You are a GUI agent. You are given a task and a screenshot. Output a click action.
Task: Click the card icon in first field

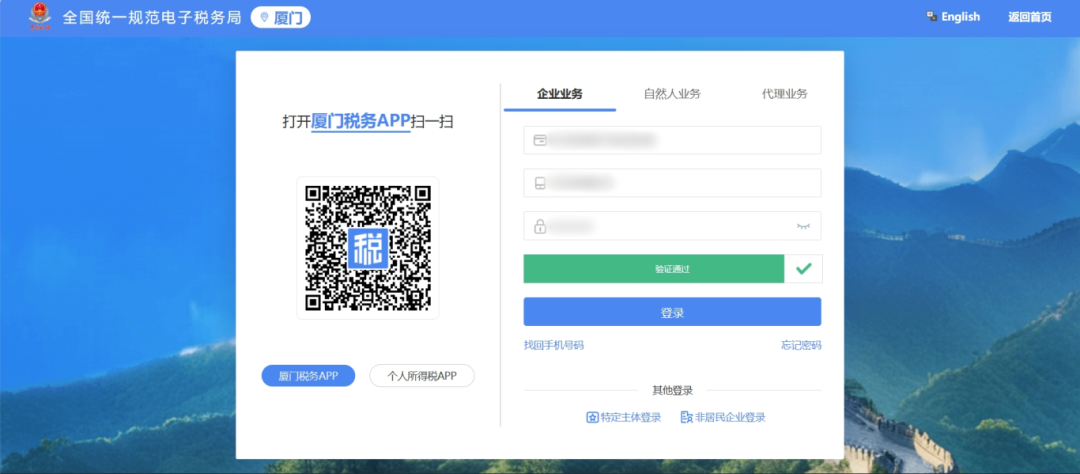[x=540, y=141]
